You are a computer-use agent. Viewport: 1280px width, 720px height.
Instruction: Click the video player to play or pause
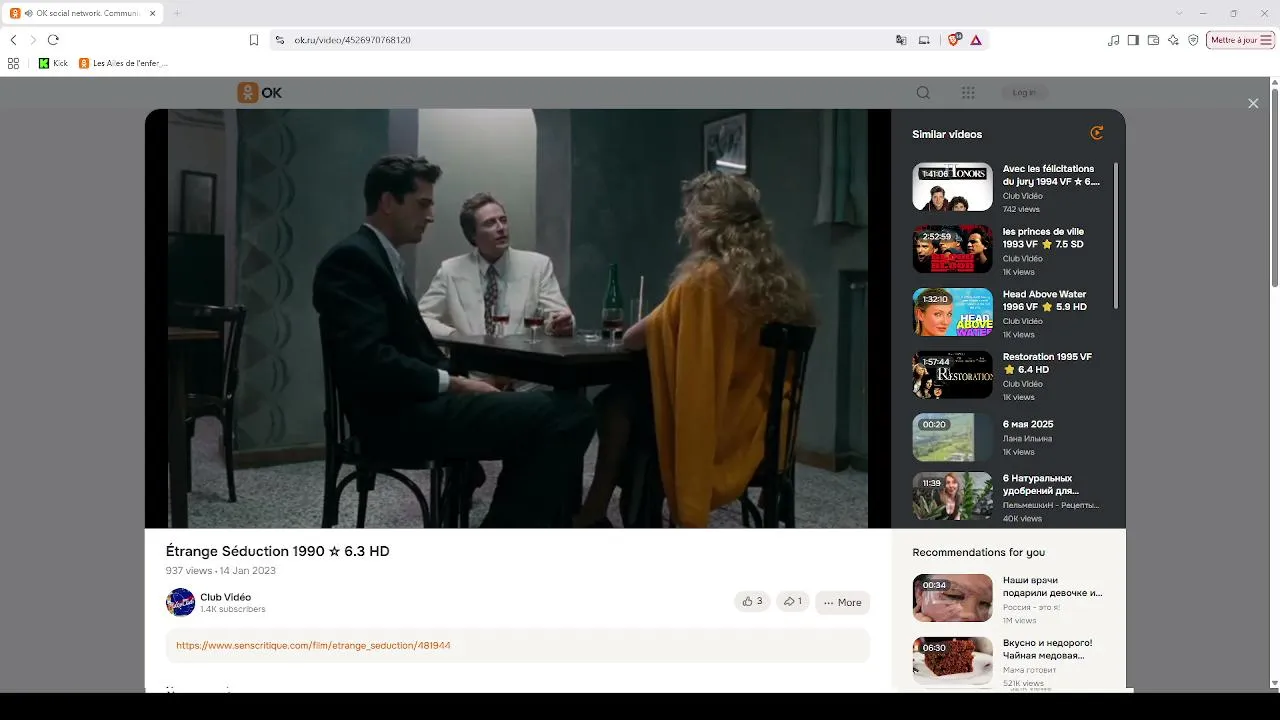coord(518,318)
